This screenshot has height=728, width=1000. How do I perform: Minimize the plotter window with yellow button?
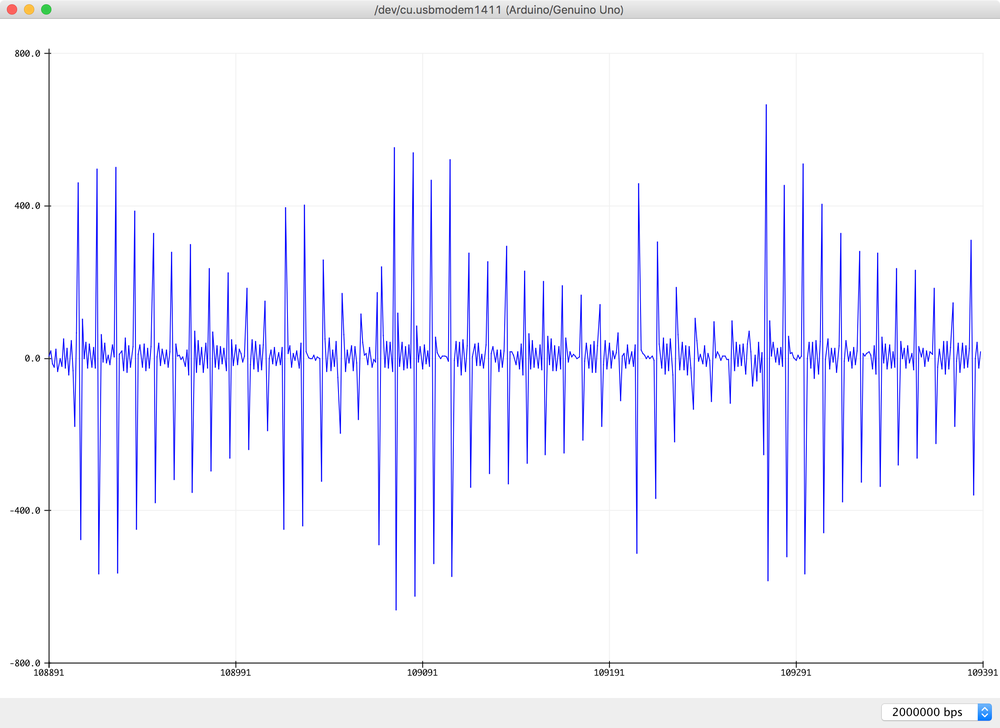(29, 9)
